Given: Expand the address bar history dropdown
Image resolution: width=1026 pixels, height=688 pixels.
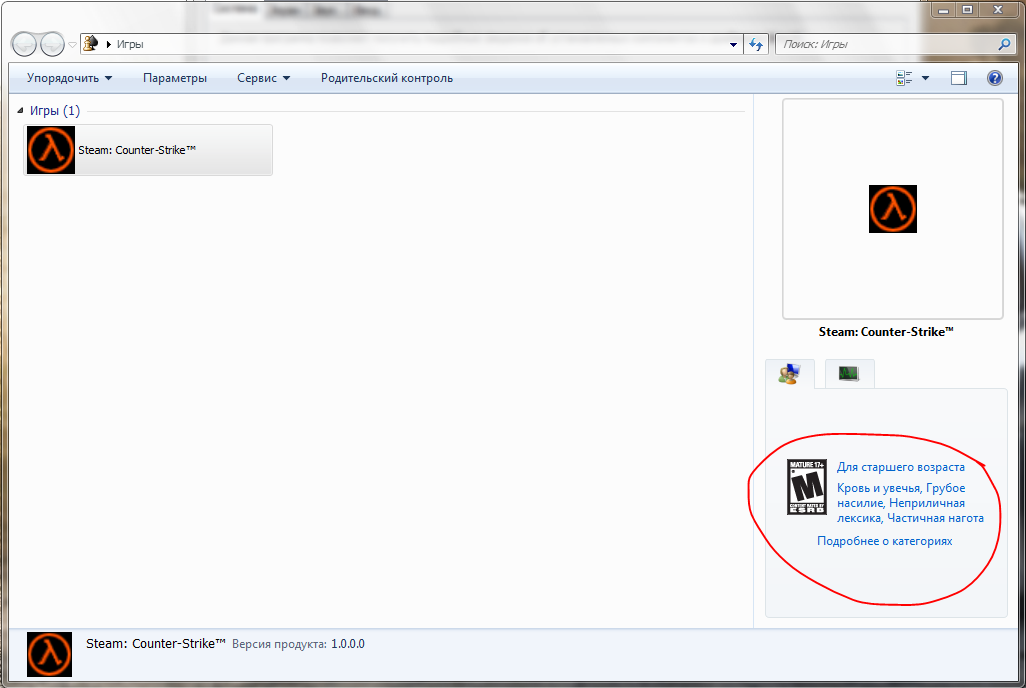Looking at the screenshot, I should tap(734, 45).
